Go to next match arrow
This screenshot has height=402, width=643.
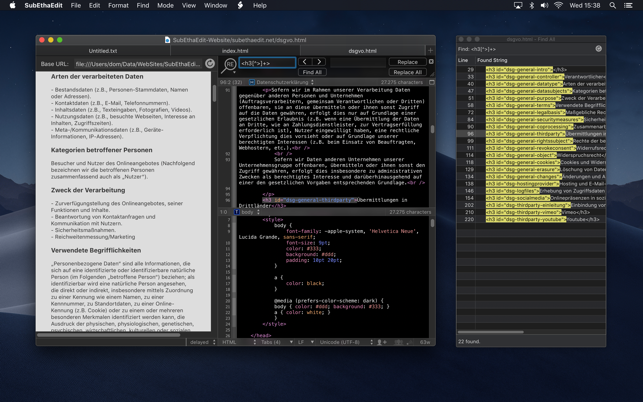pos(319,62)
